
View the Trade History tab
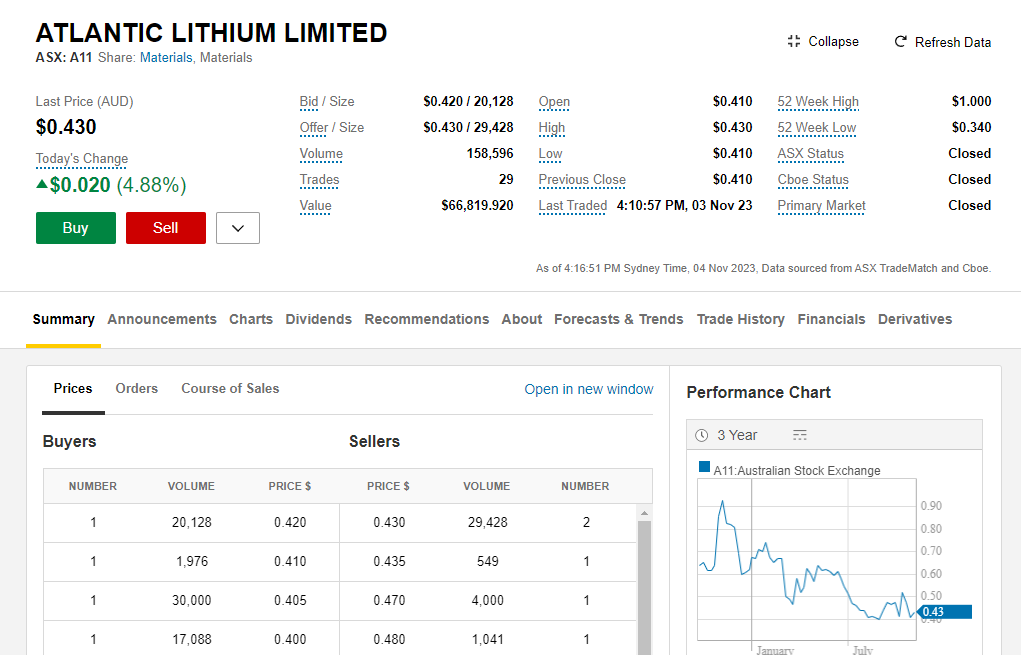click(740, 319)
